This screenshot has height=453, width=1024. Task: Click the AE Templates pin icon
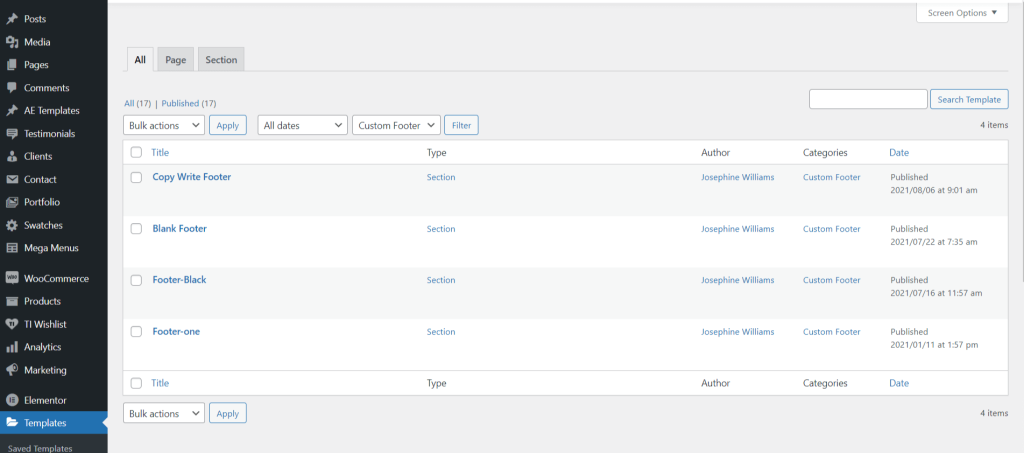12,110
